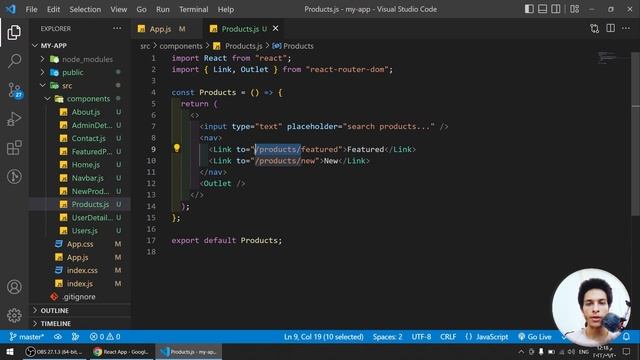Toggle the bottom Panel visibility

pyautogui.click(x=542, y=9)
